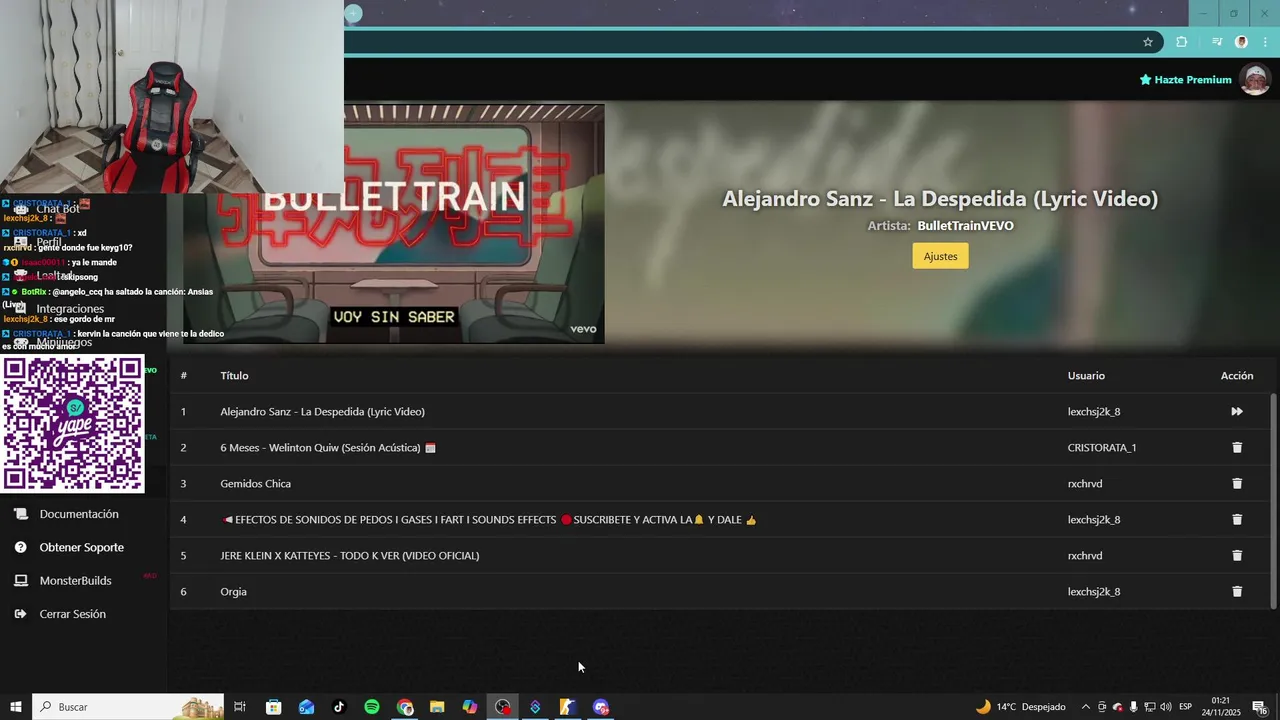
Task: Delete the Orgia entry from the queue
Action: pyautogui.click(x=1237, y=591)
